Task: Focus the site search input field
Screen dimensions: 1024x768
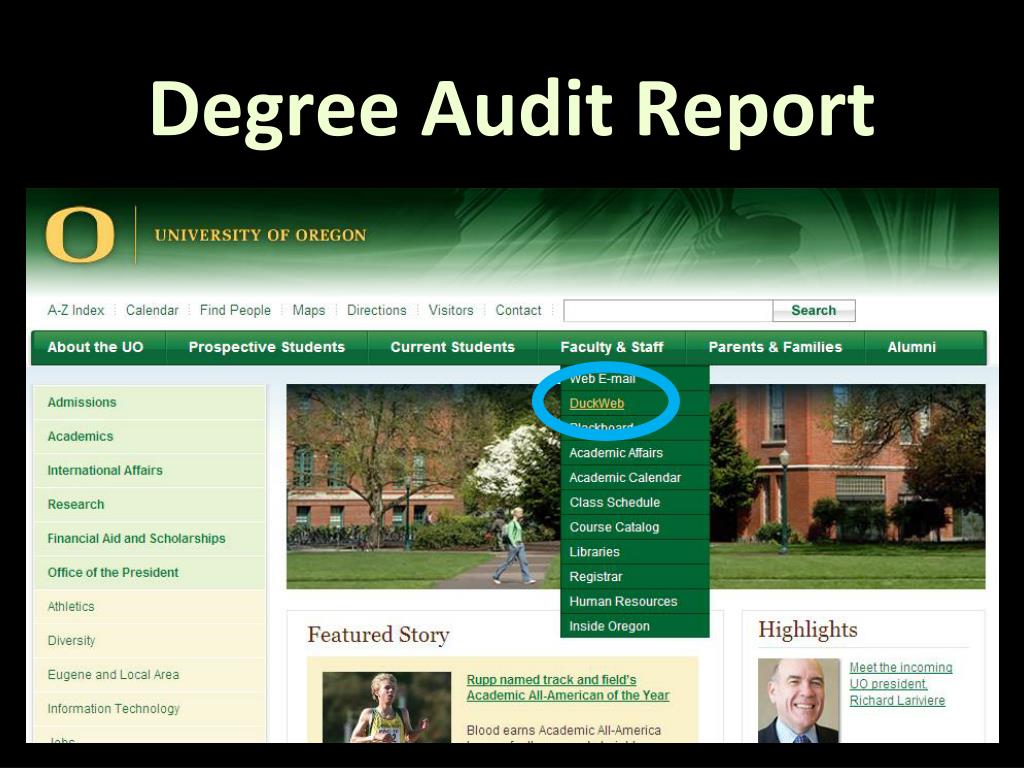Action: [x=668, y=311]
